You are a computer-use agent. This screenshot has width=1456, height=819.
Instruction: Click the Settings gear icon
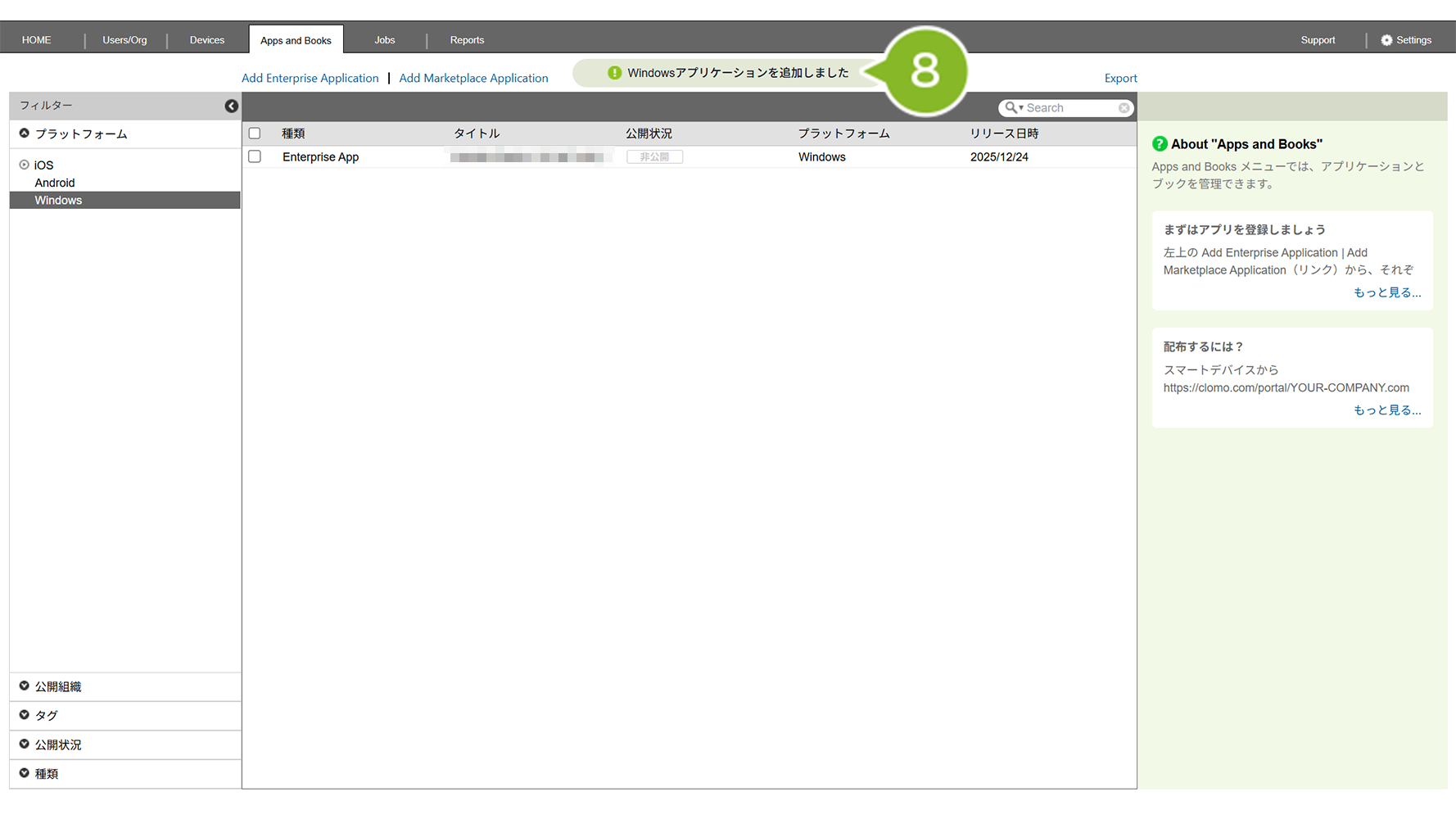(1386, 40)
